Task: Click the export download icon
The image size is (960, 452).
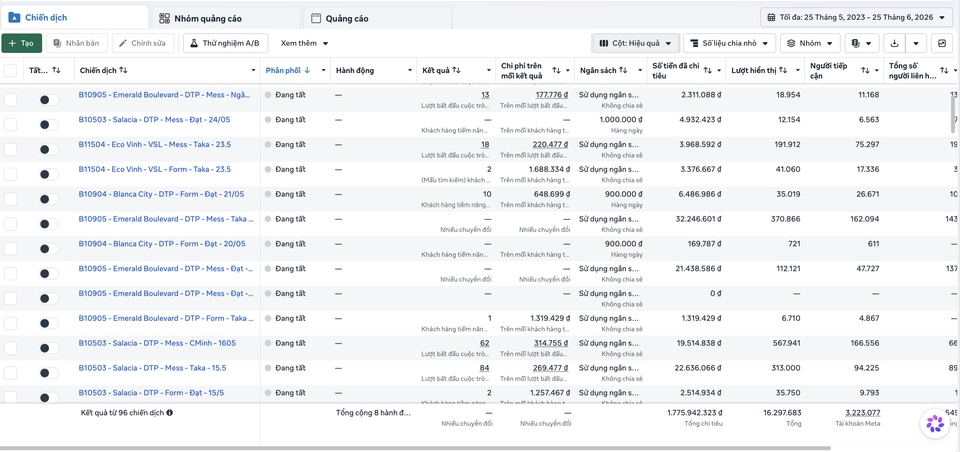Action: coord(894,43)
